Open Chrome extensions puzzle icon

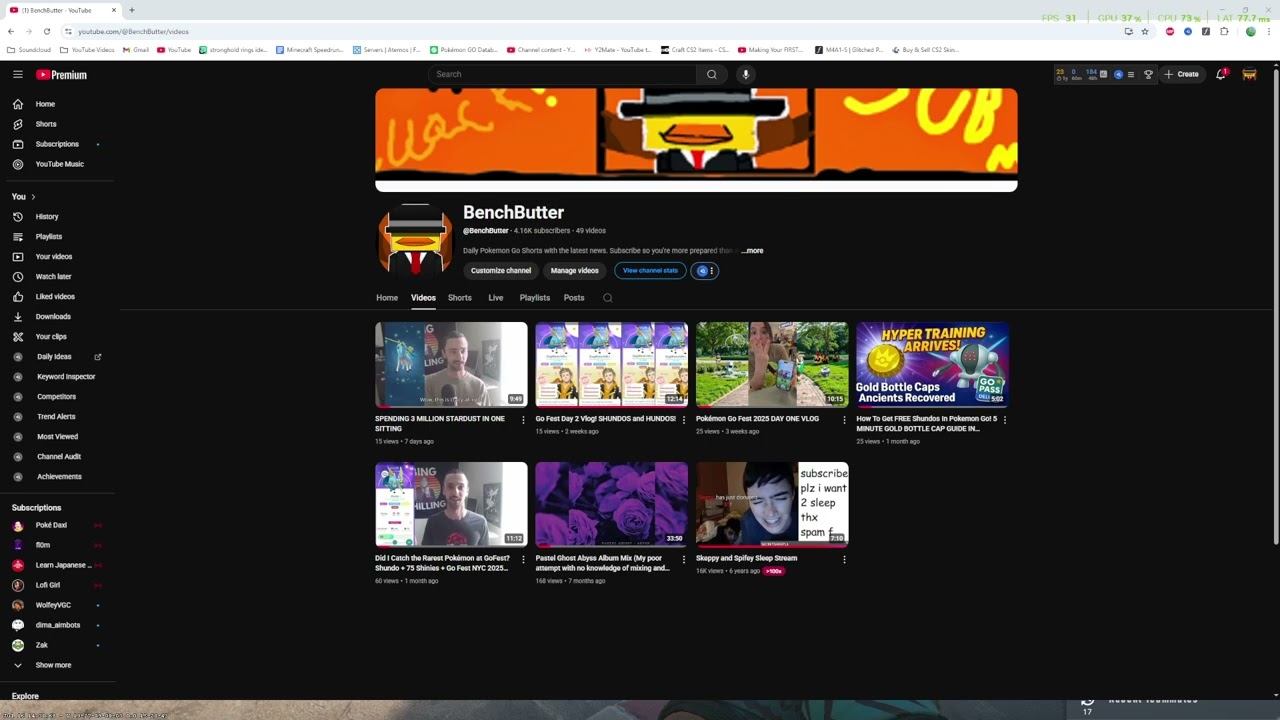pyautogui.click(x=1224, y=31)
